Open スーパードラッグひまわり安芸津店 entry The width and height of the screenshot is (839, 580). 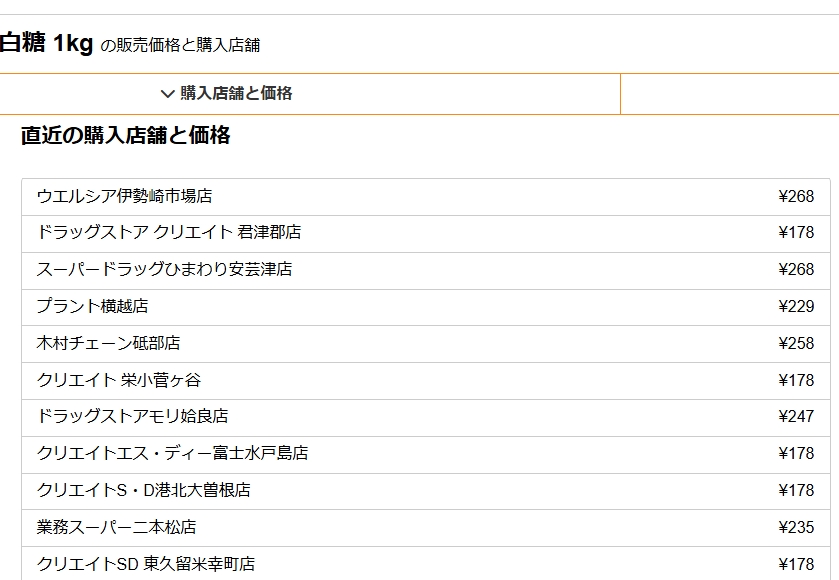(x=426, y=271)
